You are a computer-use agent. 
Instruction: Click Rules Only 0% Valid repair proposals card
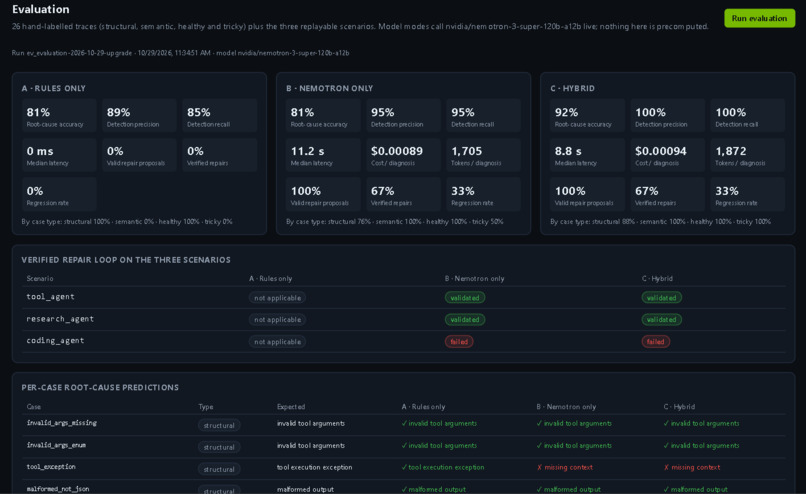click(139, 155)
